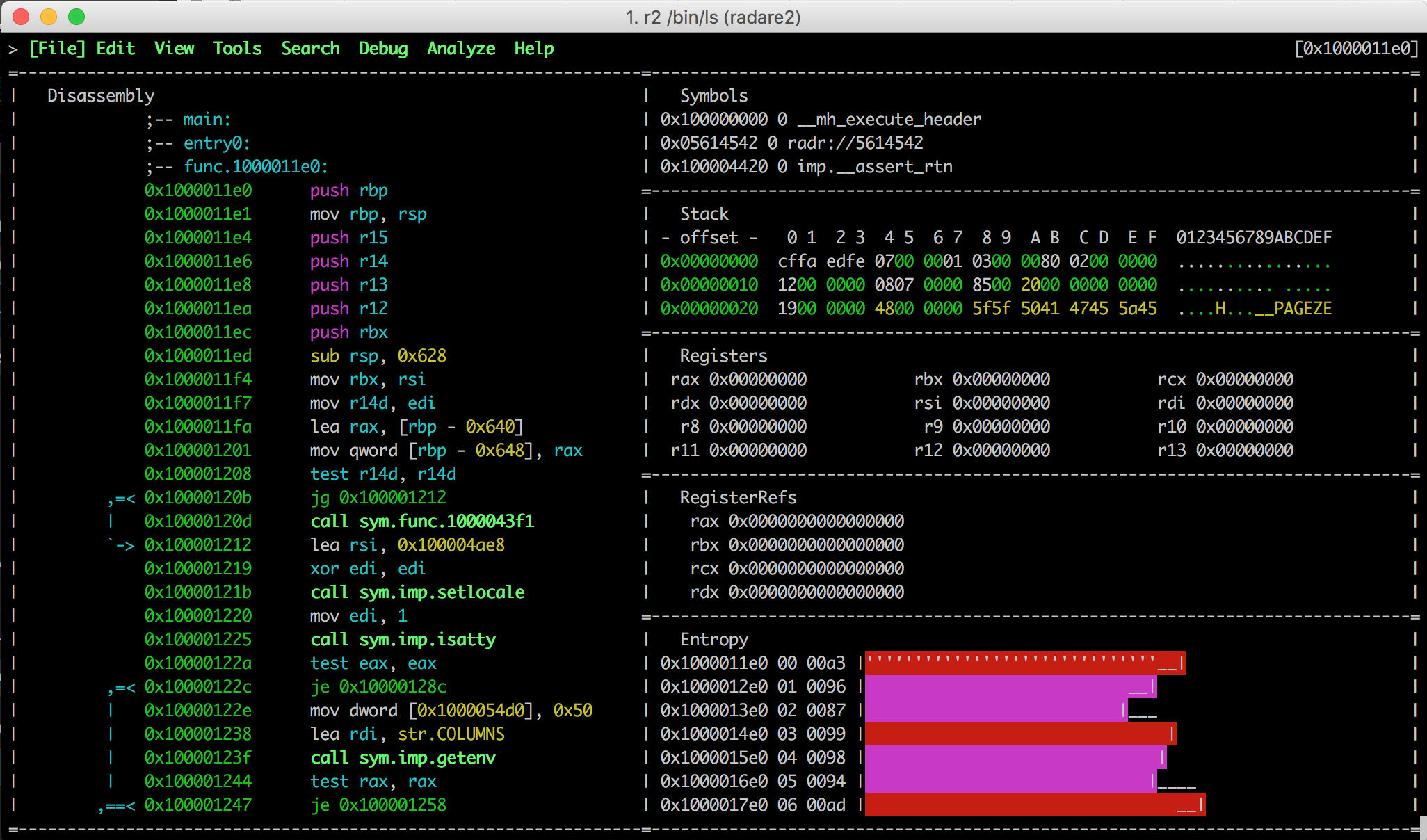Focus the Registers panel title
The image size is (1427, 840).
point(723,356)
